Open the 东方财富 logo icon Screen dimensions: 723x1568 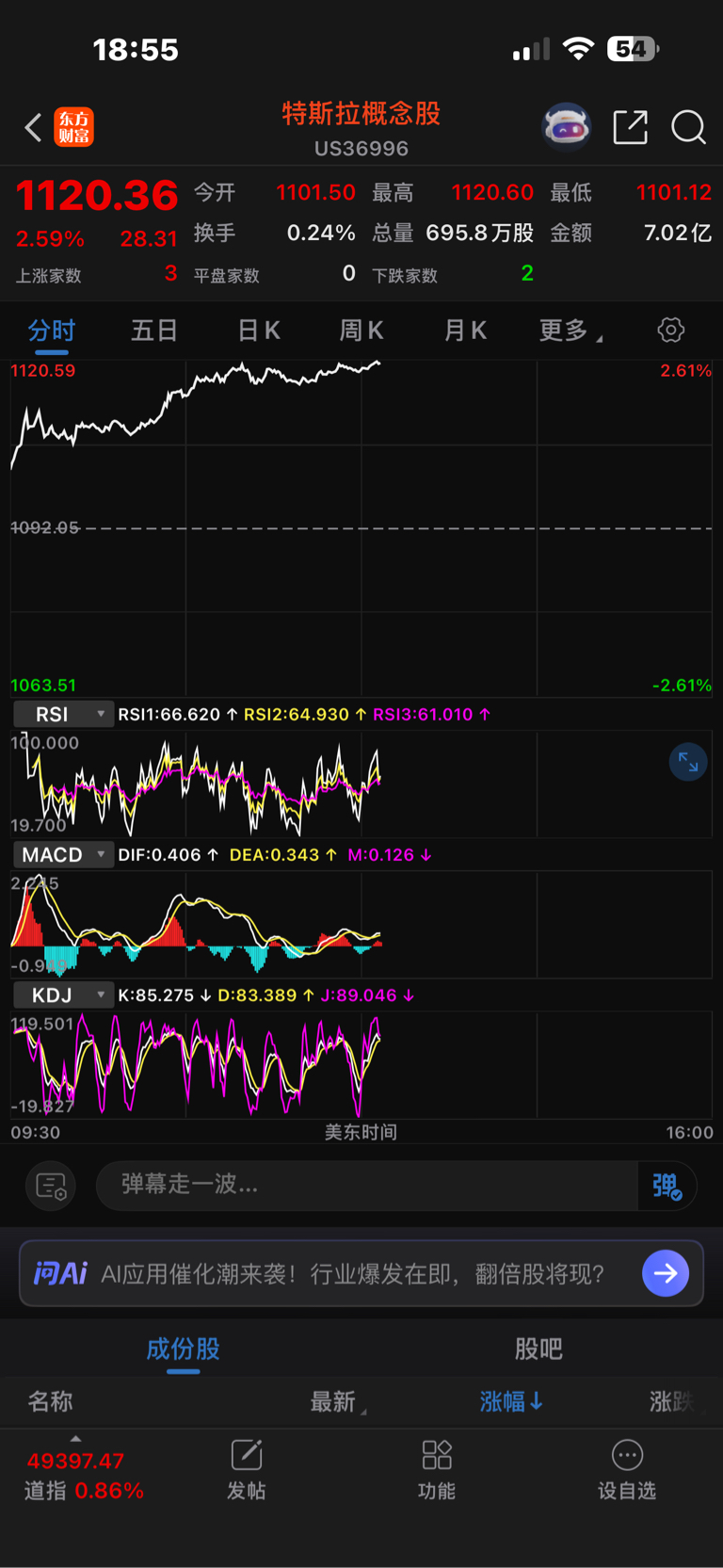point(73,127)
